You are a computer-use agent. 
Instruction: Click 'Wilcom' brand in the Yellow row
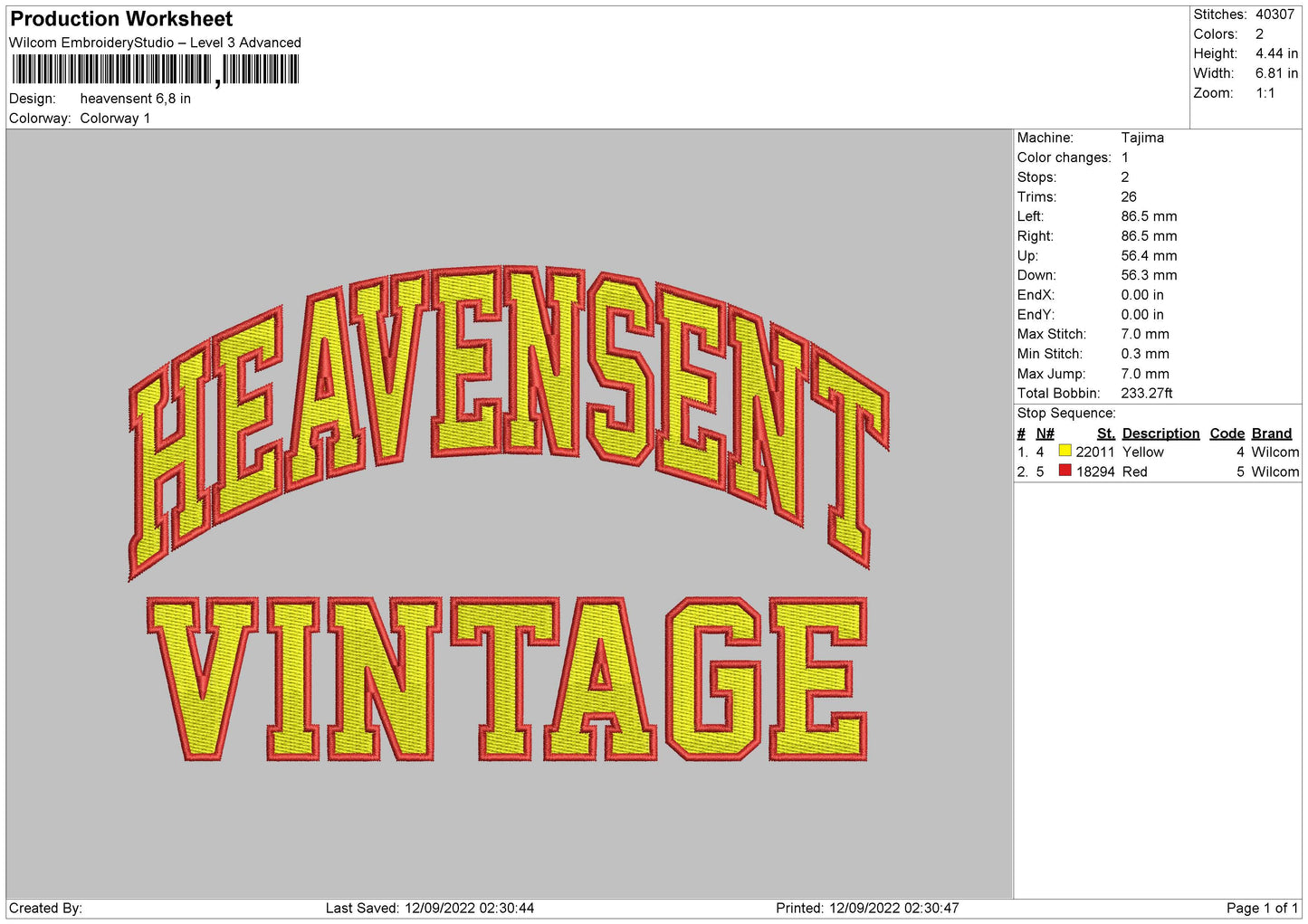coord(1275,452)
